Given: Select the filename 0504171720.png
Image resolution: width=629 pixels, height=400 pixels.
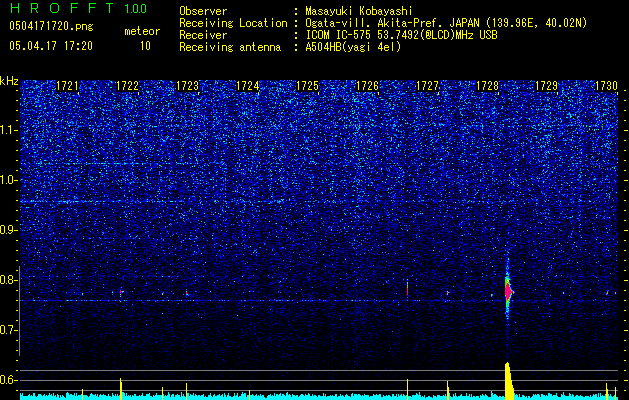Looking at the screenshot, I should click(x=51, y=26).
